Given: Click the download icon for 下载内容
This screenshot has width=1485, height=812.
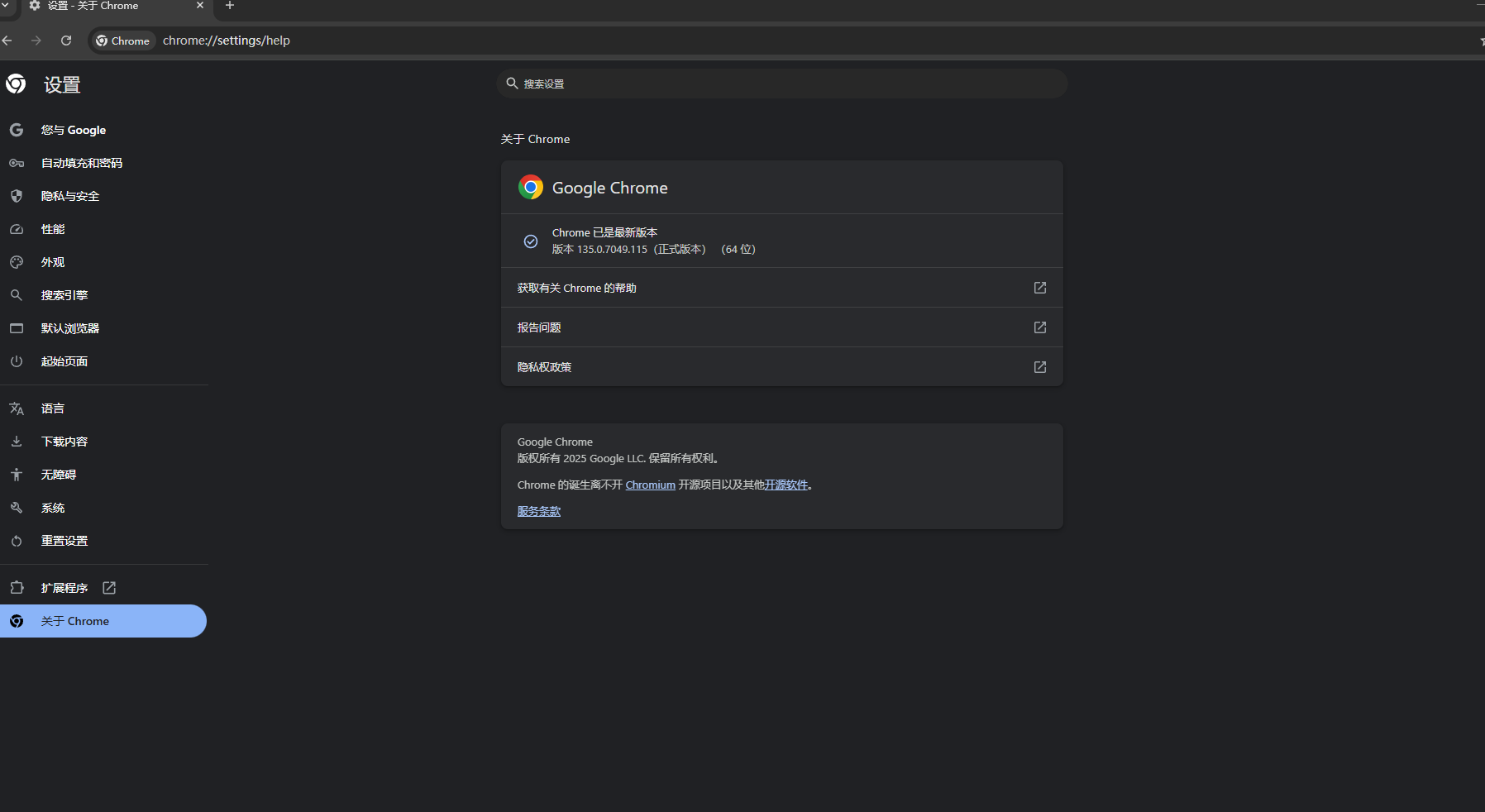Looking at the screenshot, I should point(17,442).
